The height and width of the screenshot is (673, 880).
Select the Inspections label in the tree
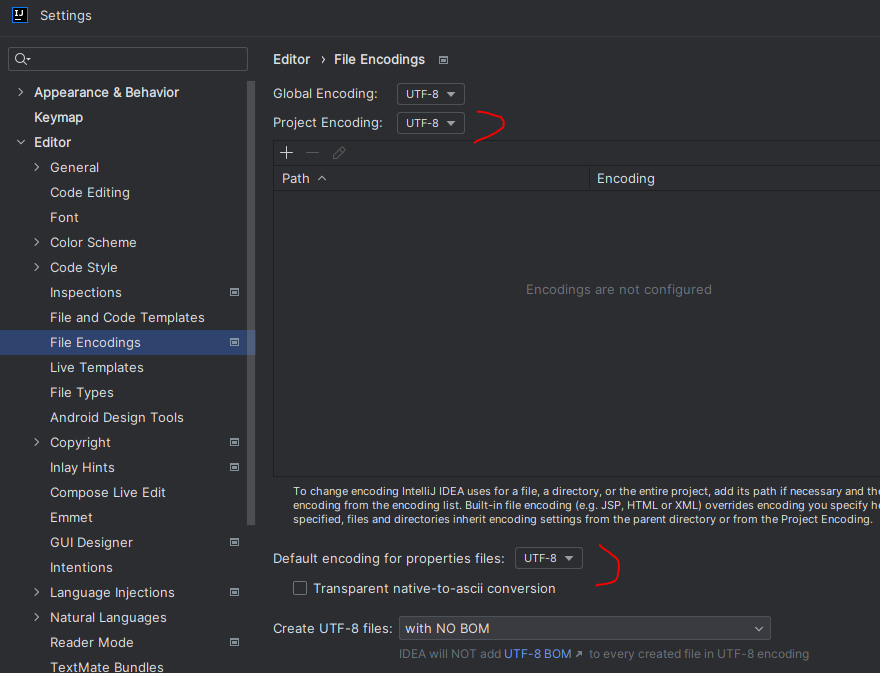[85, 292]
